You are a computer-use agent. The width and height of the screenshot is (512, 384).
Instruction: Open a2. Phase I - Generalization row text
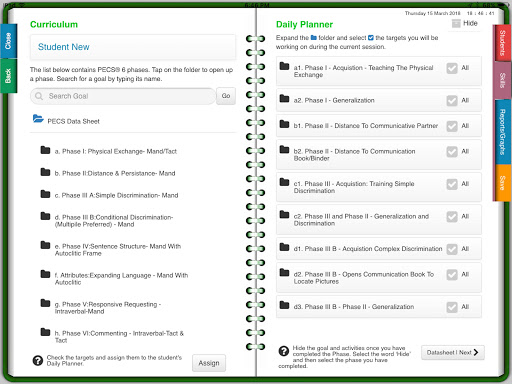[x=334, y=100]
